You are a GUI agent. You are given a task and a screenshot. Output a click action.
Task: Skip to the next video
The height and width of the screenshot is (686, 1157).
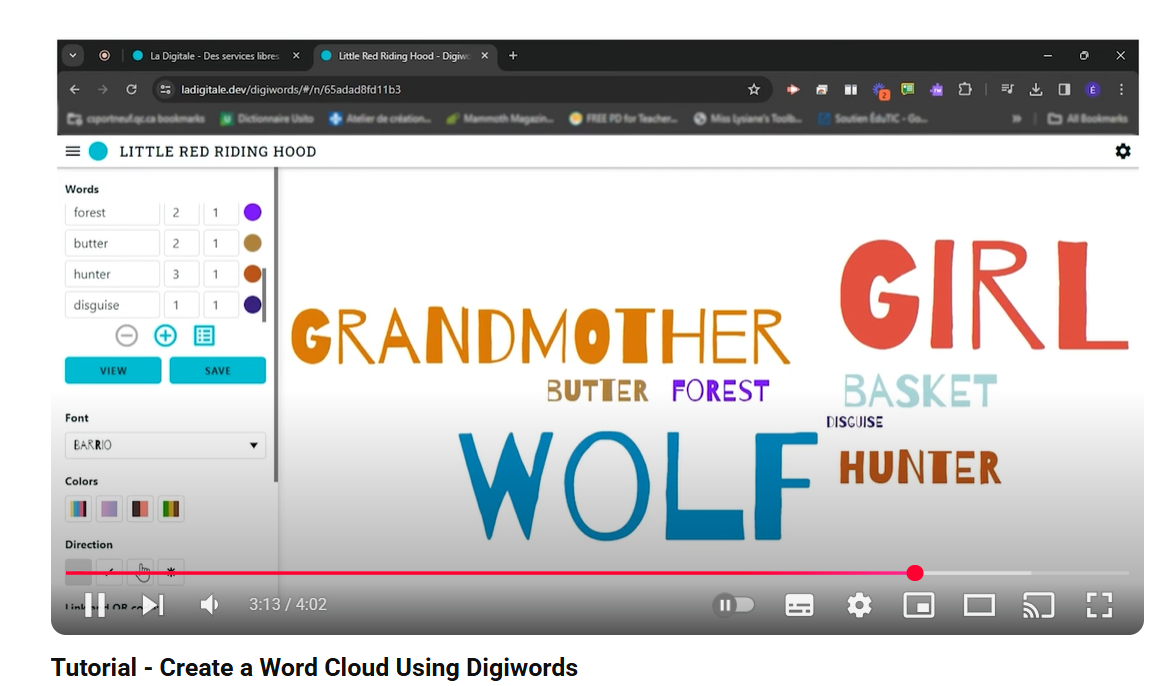152,605
